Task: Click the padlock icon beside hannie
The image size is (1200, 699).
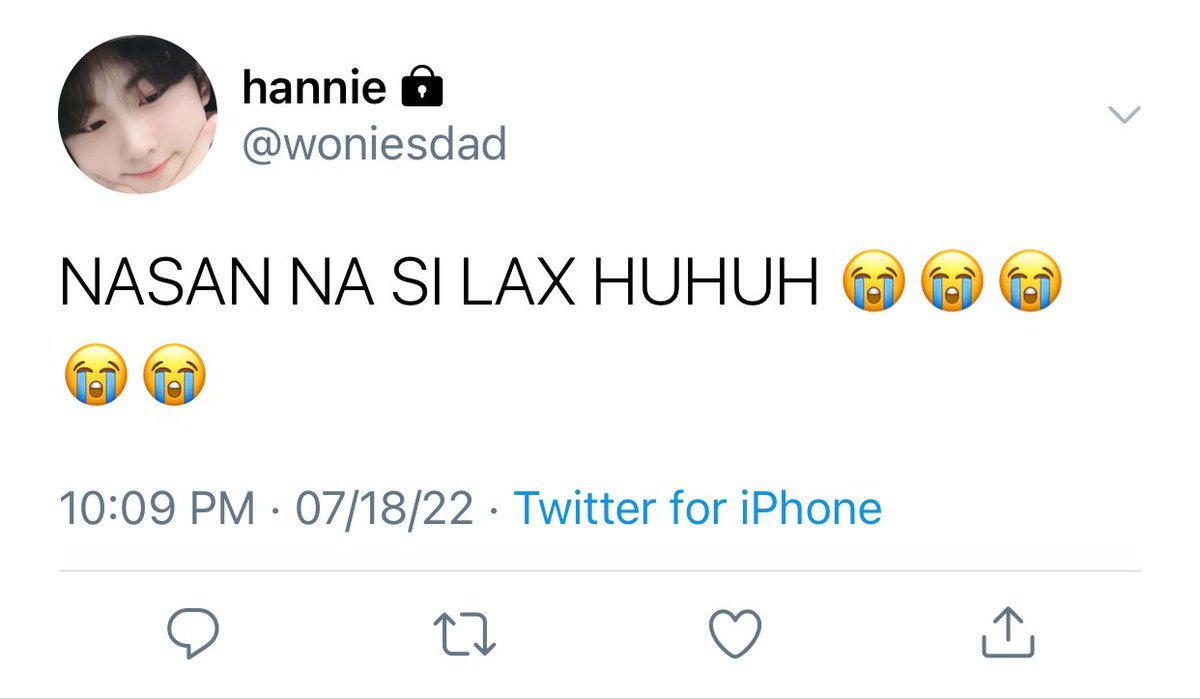Action: 421,89
